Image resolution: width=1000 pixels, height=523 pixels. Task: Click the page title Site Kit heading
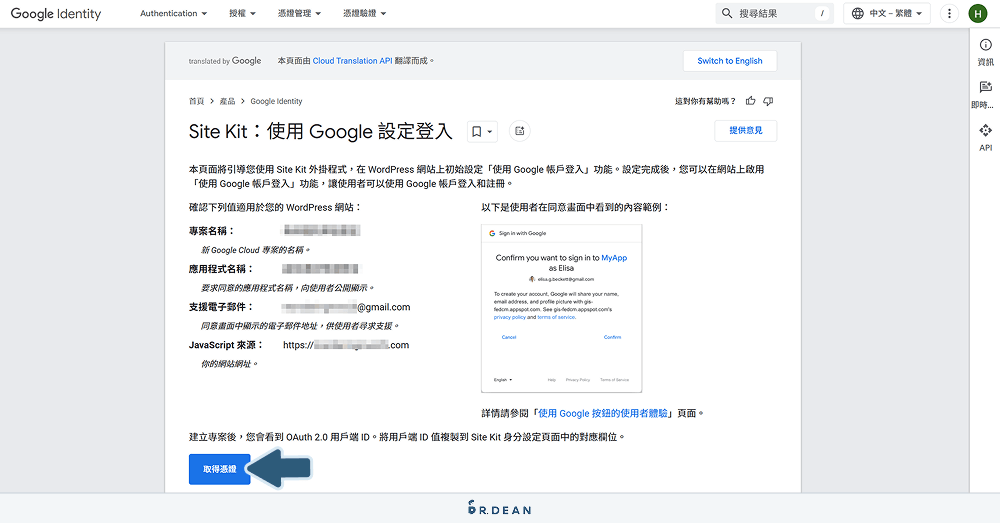[321, 131]
